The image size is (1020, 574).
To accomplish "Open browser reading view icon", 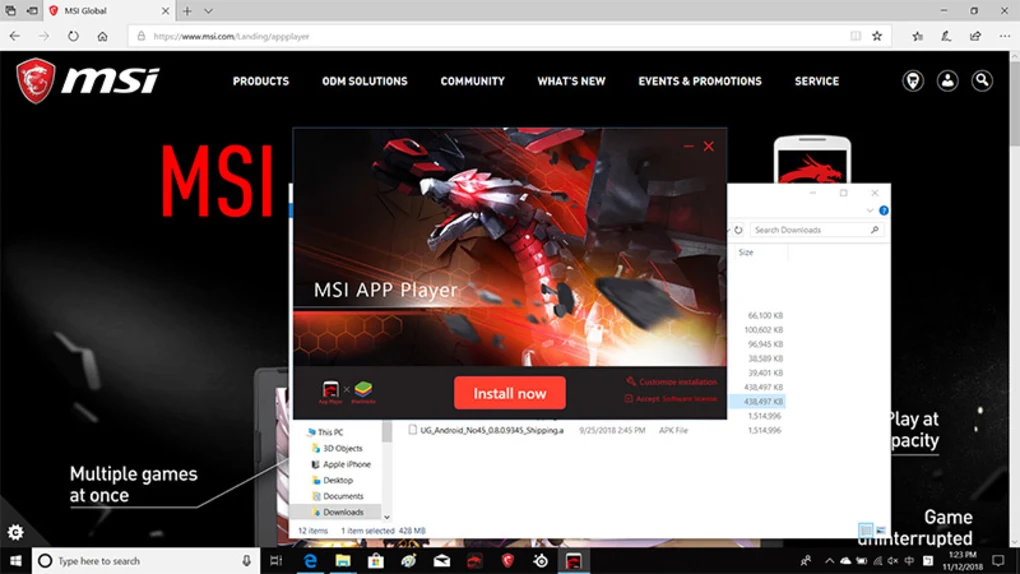I will [855, 36].
